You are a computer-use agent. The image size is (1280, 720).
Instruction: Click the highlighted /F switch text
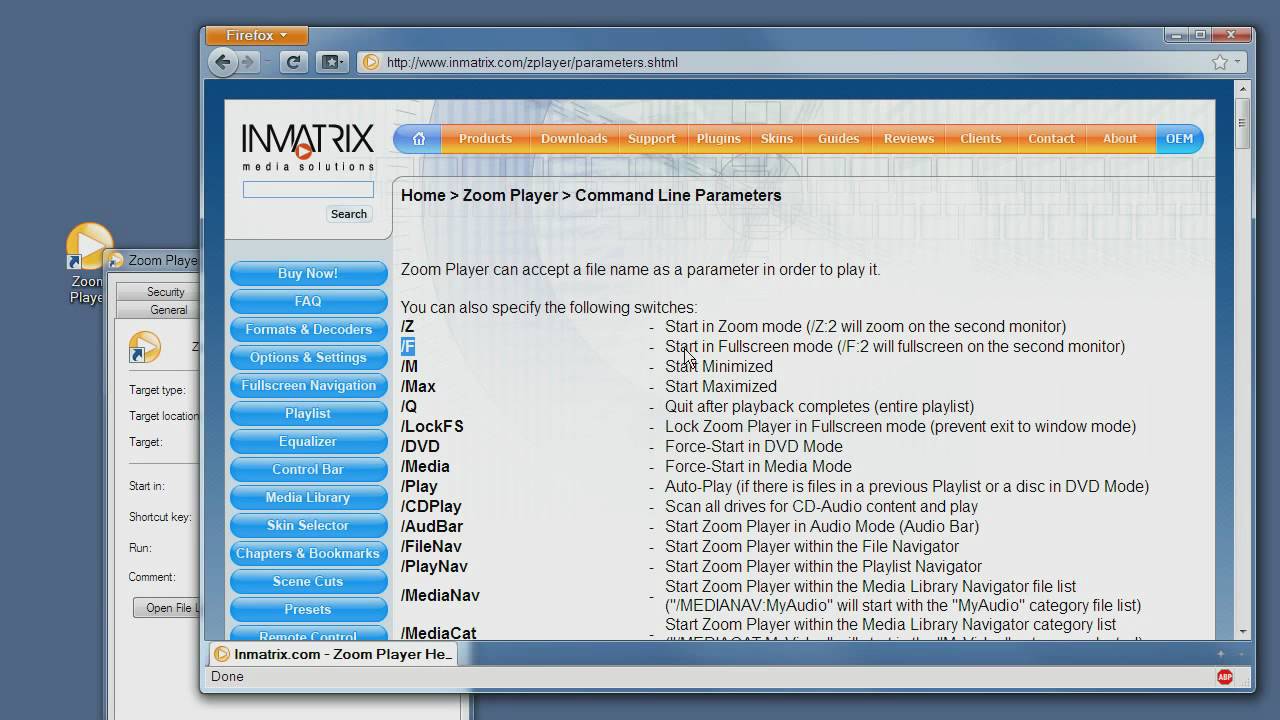408,347
